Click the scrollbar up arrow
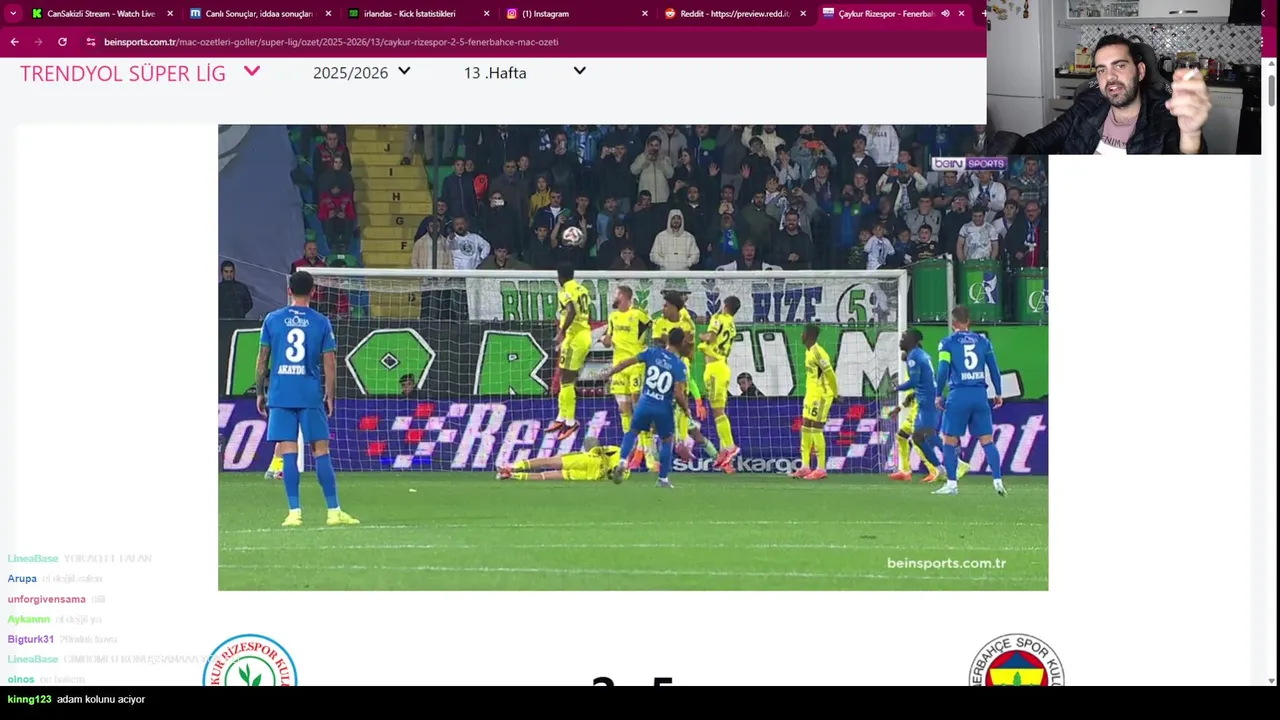 [1272, 63]
